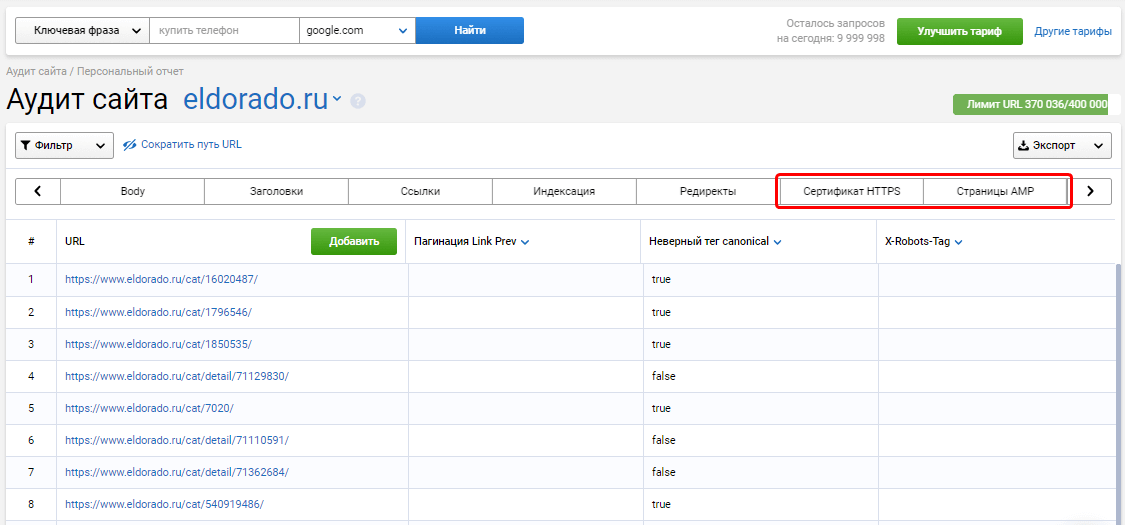This screenshot has width=1125, height=525.
Task: Click the funnel icon in the Фильтр button
Action: click(x=25, y=145)
